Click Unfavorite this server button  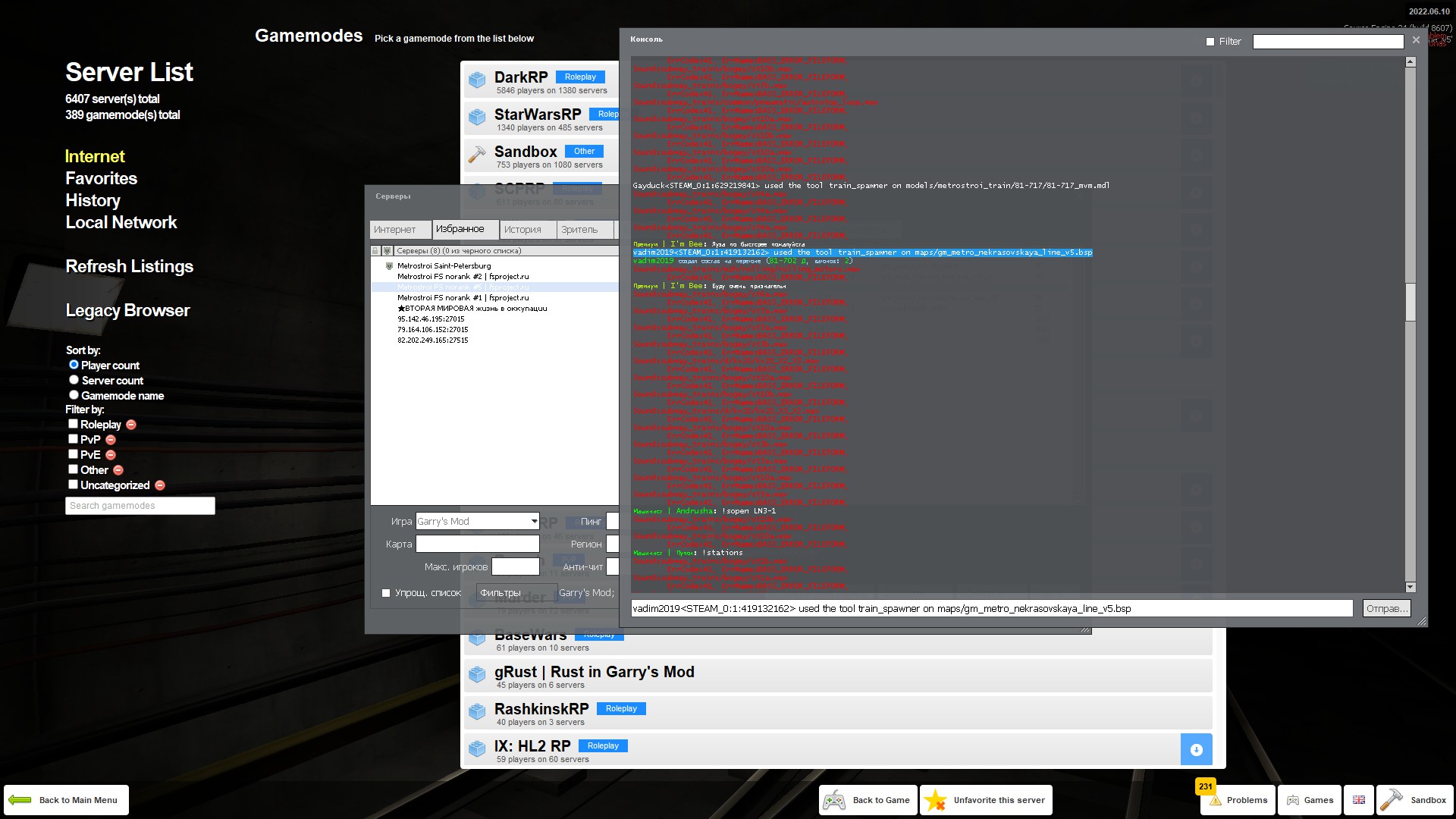coord(987,800)
